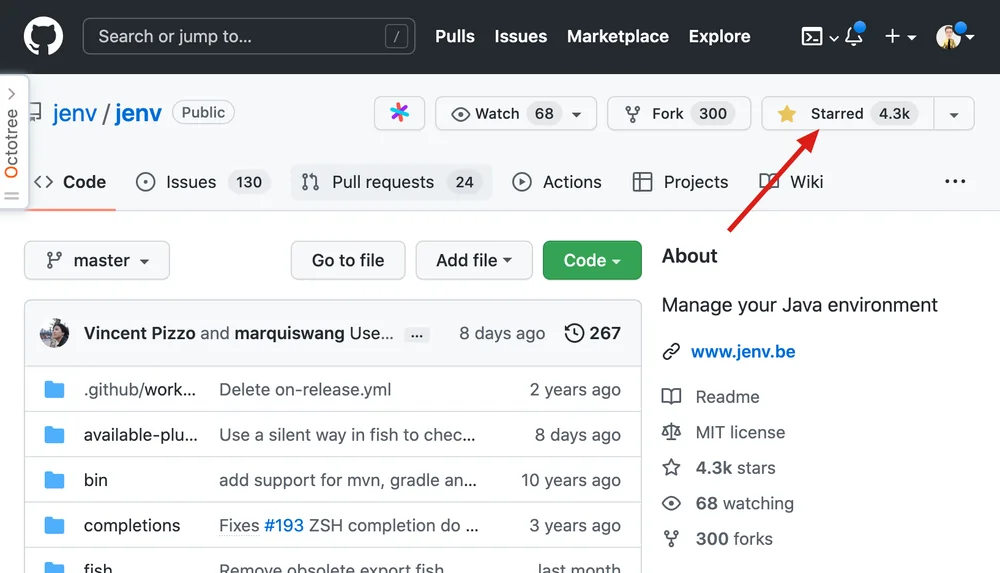Open the Add file dropdown menu

coord(474,260)
